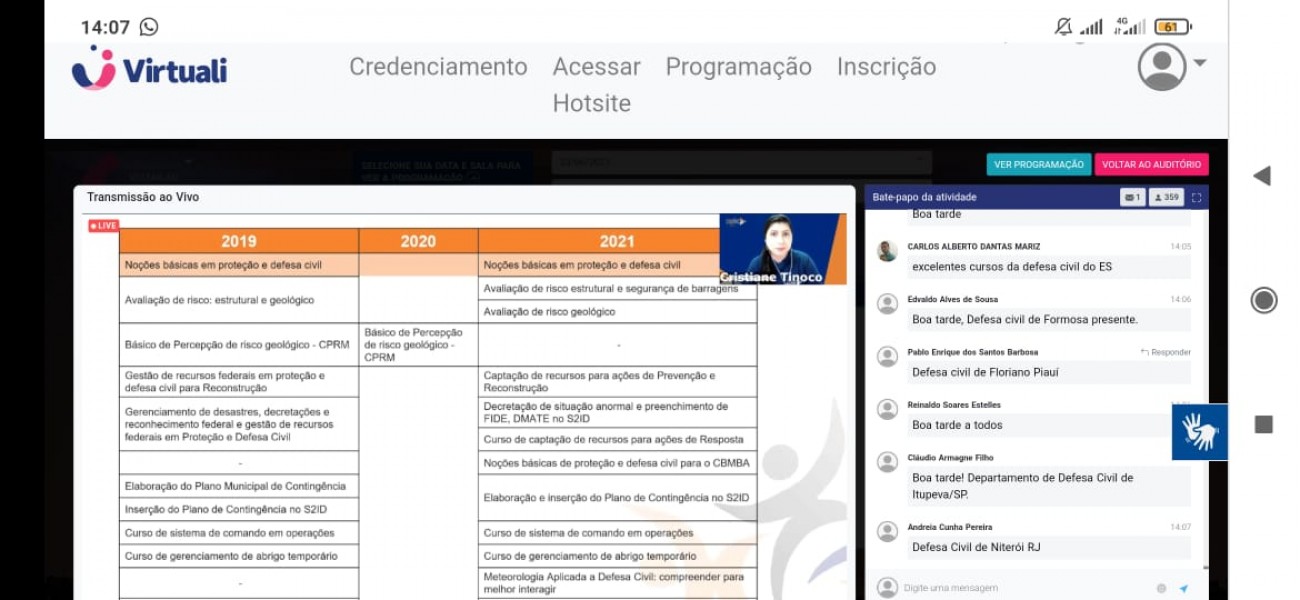Go to the Programação menu item
Image resolution: width=1300 pixels, height=600 pixels.
click(x=738, y=67)
